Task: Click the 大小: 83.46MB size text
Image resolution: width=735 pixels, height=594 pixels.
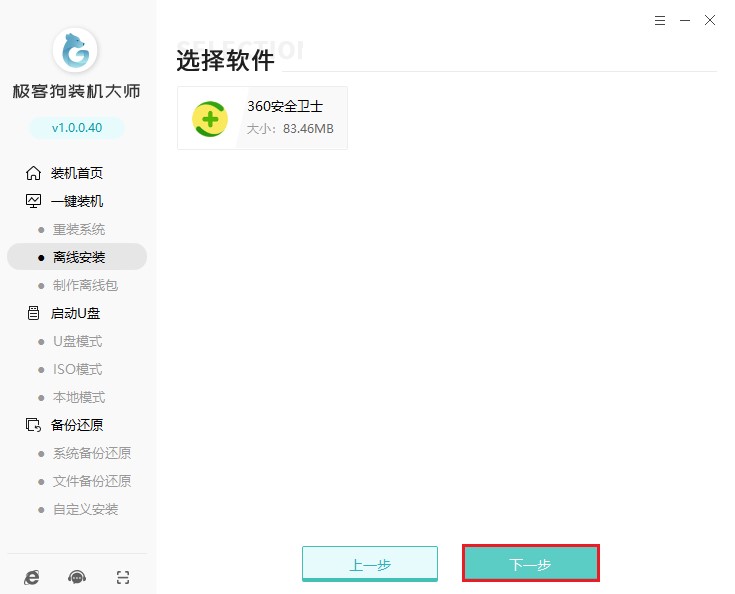Action: click(x=290, y=128)
